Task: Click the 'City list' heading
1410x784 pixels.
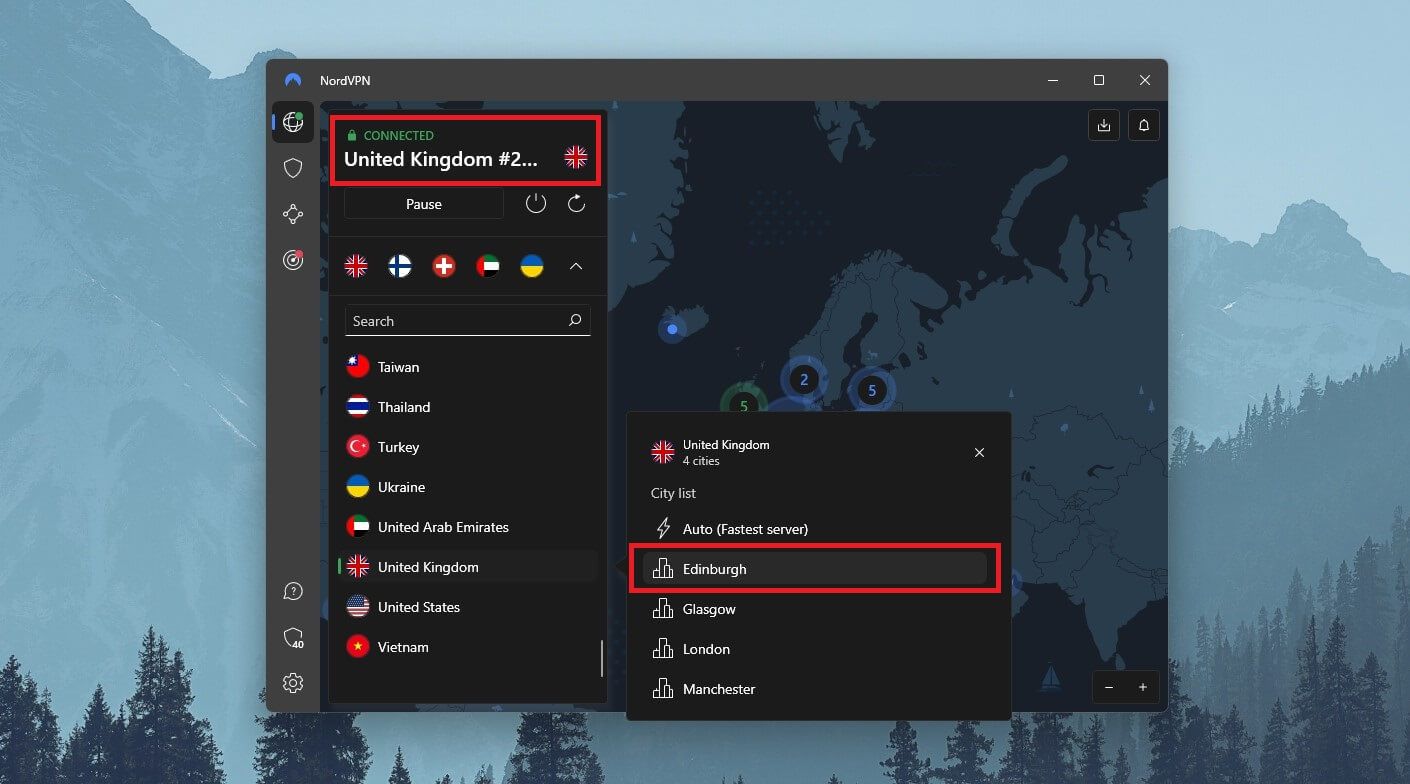Action: click(x=673, y=493)
